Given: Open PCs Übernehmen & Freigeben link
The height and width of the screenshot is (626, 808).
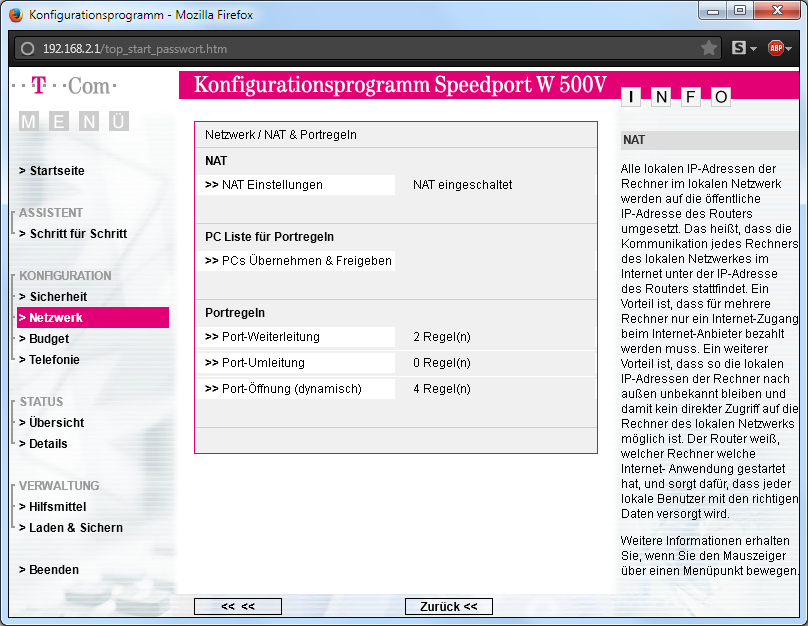Looking at the screenshot, I should tap(295, 261).
